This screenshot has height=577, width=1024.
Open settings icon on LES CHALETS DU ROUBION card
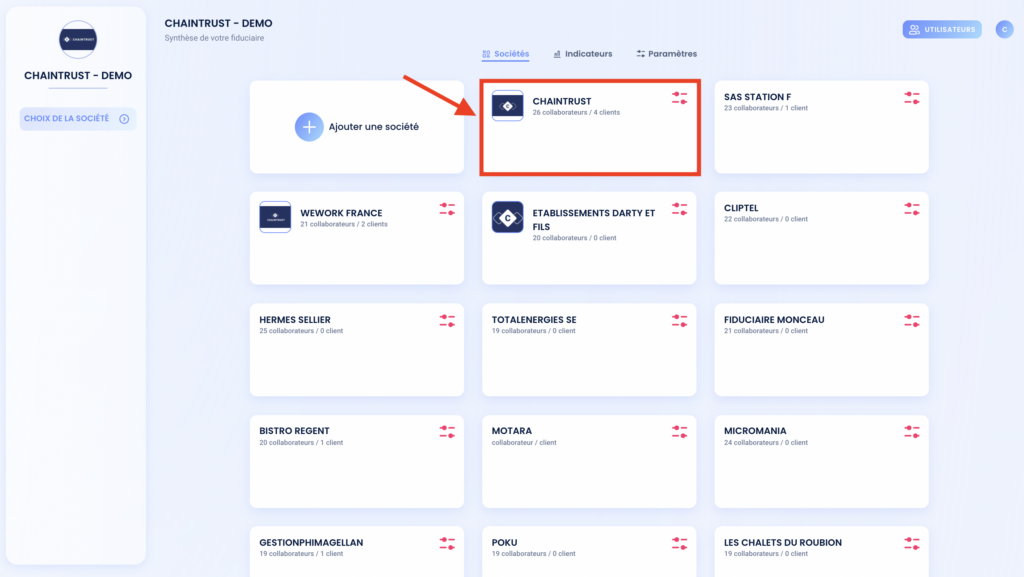tap(912, 544)
